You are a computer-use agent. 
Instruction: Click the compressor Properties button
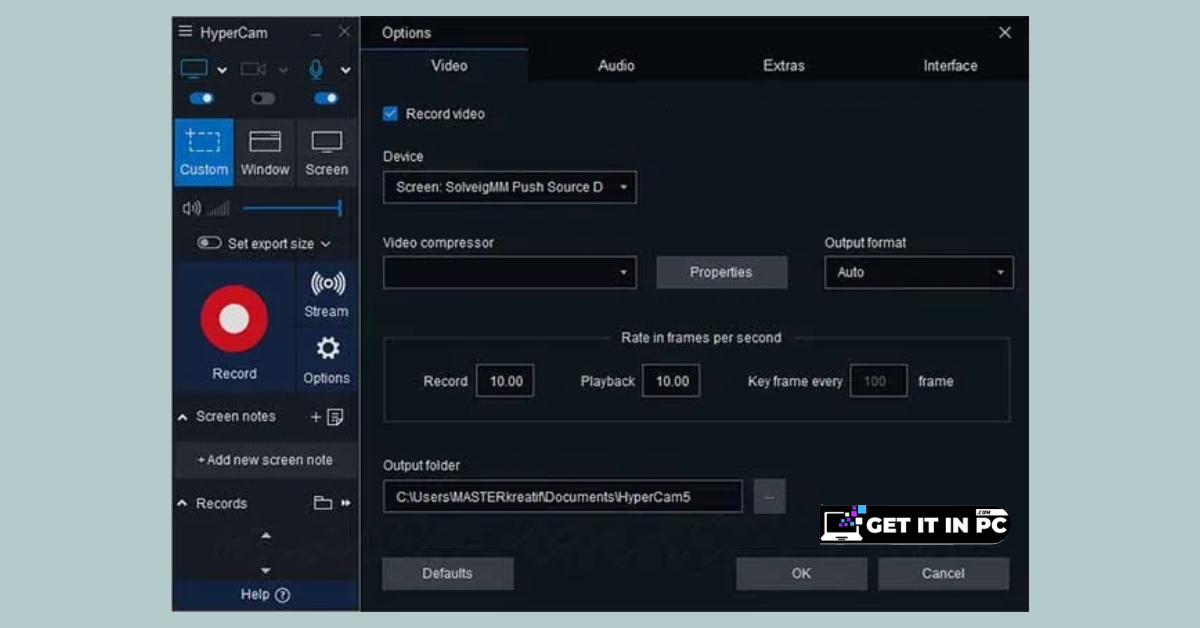pyautogui.click(x=721, y=272)
